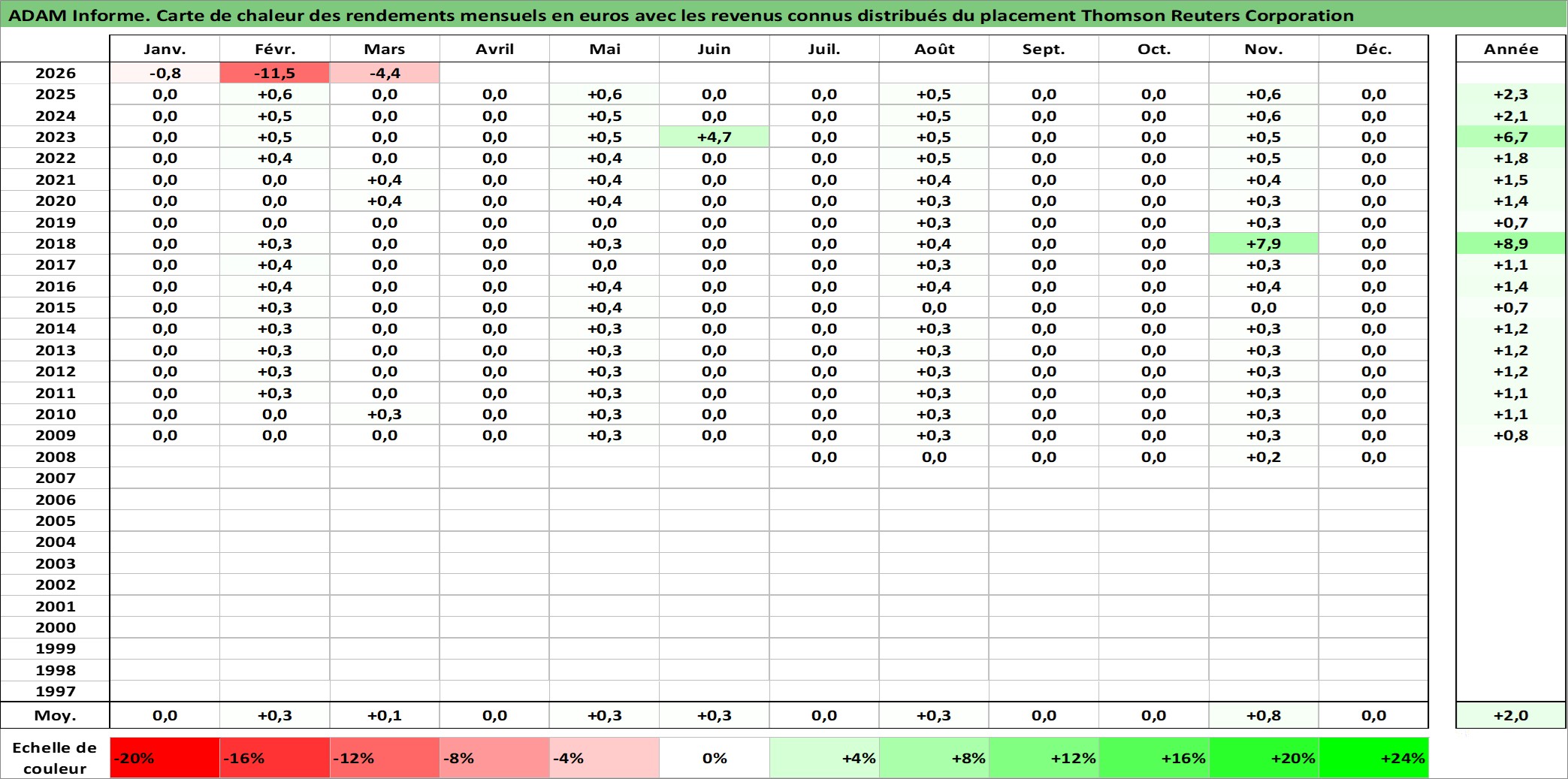The image size is (1568, 779).
Task: Click the +7,9 cell for November 2018
Action: (x=1264, y=243)
